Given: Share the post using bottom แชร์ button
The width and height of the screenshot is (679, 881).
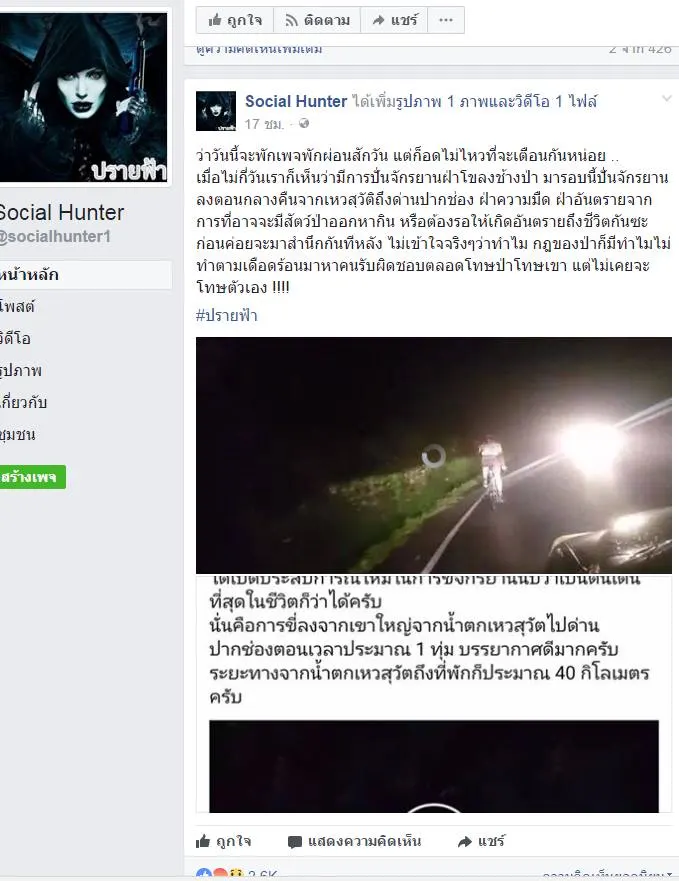Looking at the screenshot, I should tap(481, 841).
